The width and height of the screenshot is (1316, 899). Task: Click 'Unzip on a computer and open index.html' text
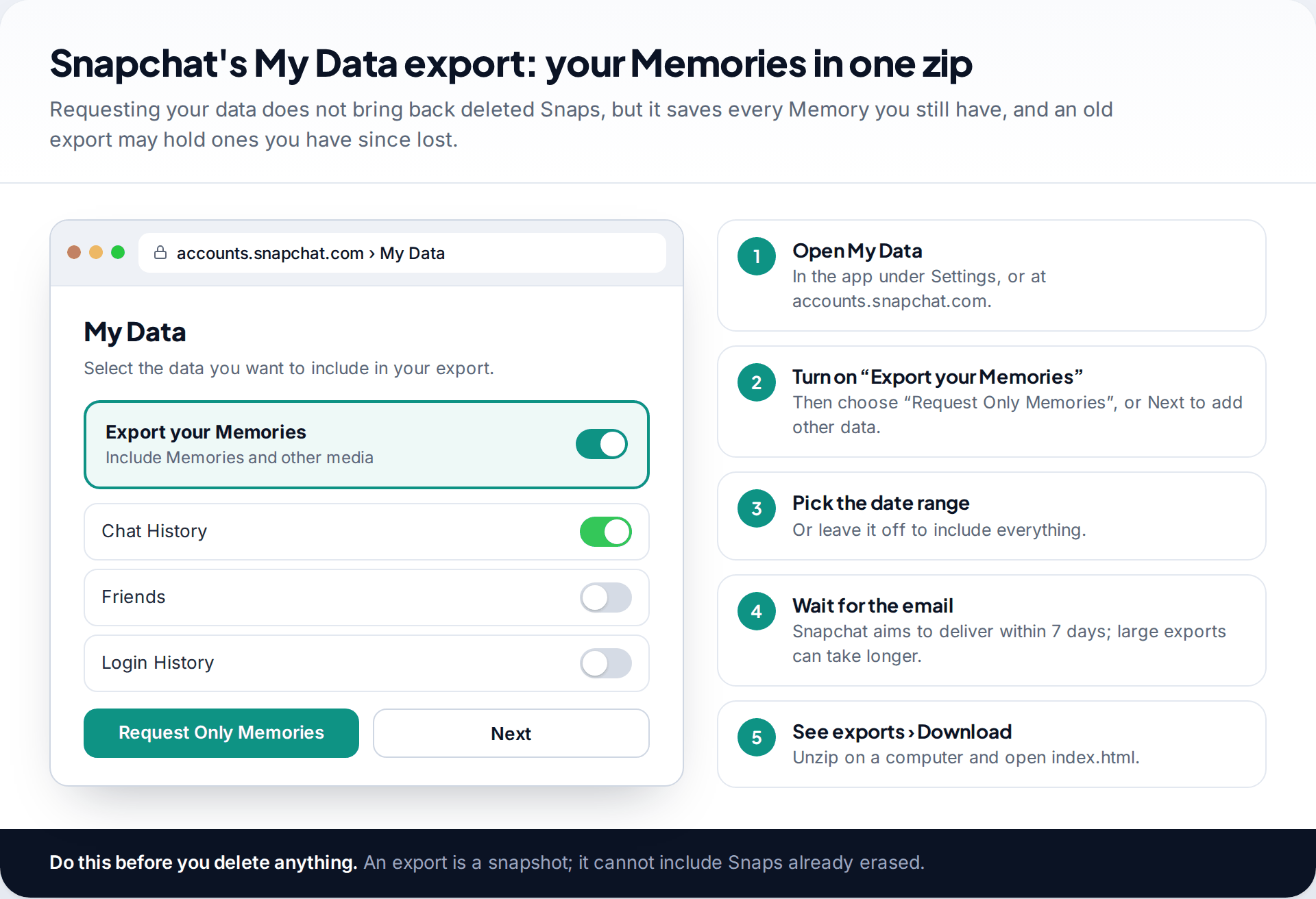(966, 757)
